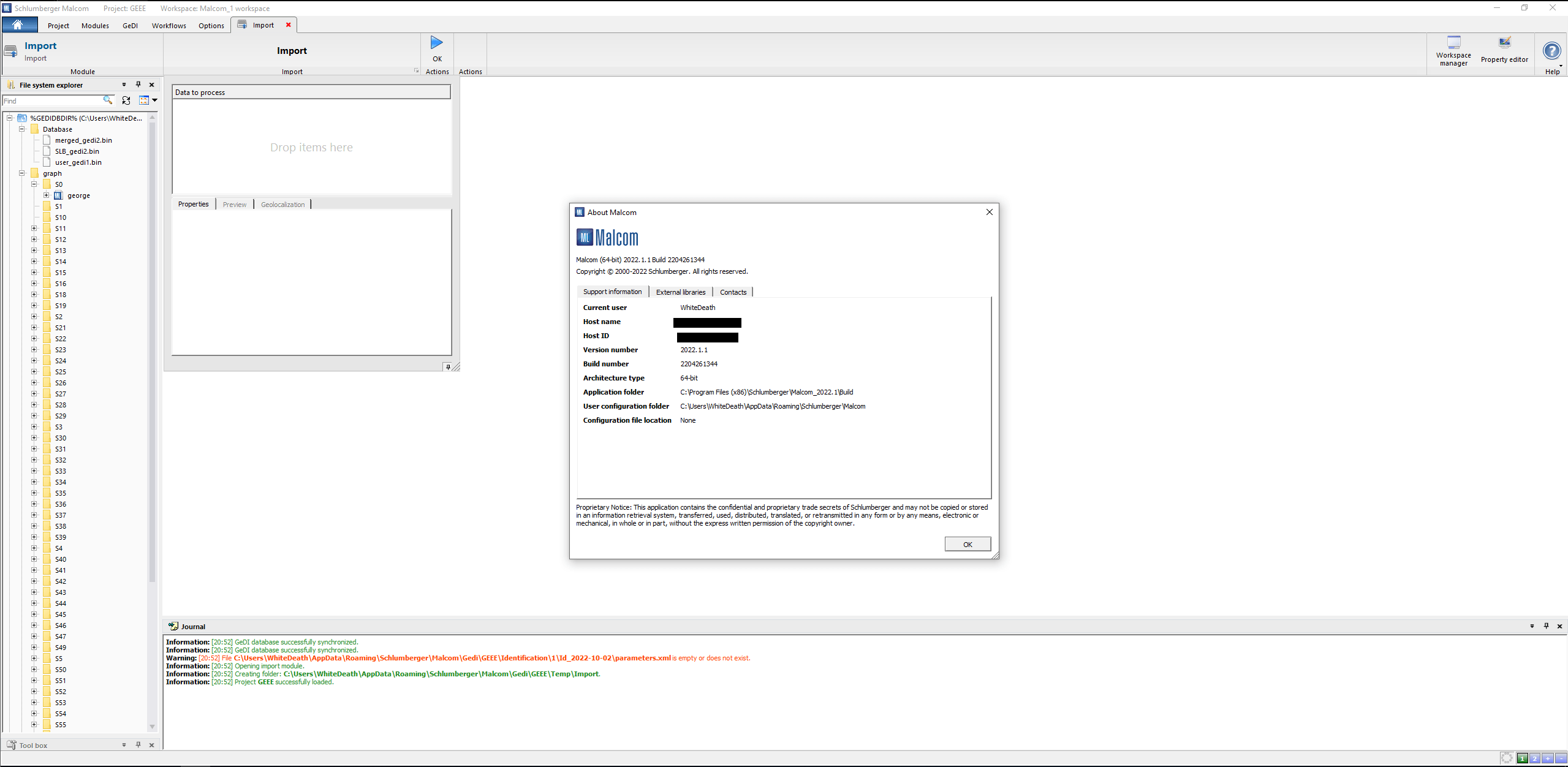This screenshot has width=1568, height=767.
Task: Click the Import module printer icon
Action: pos(10,51)
